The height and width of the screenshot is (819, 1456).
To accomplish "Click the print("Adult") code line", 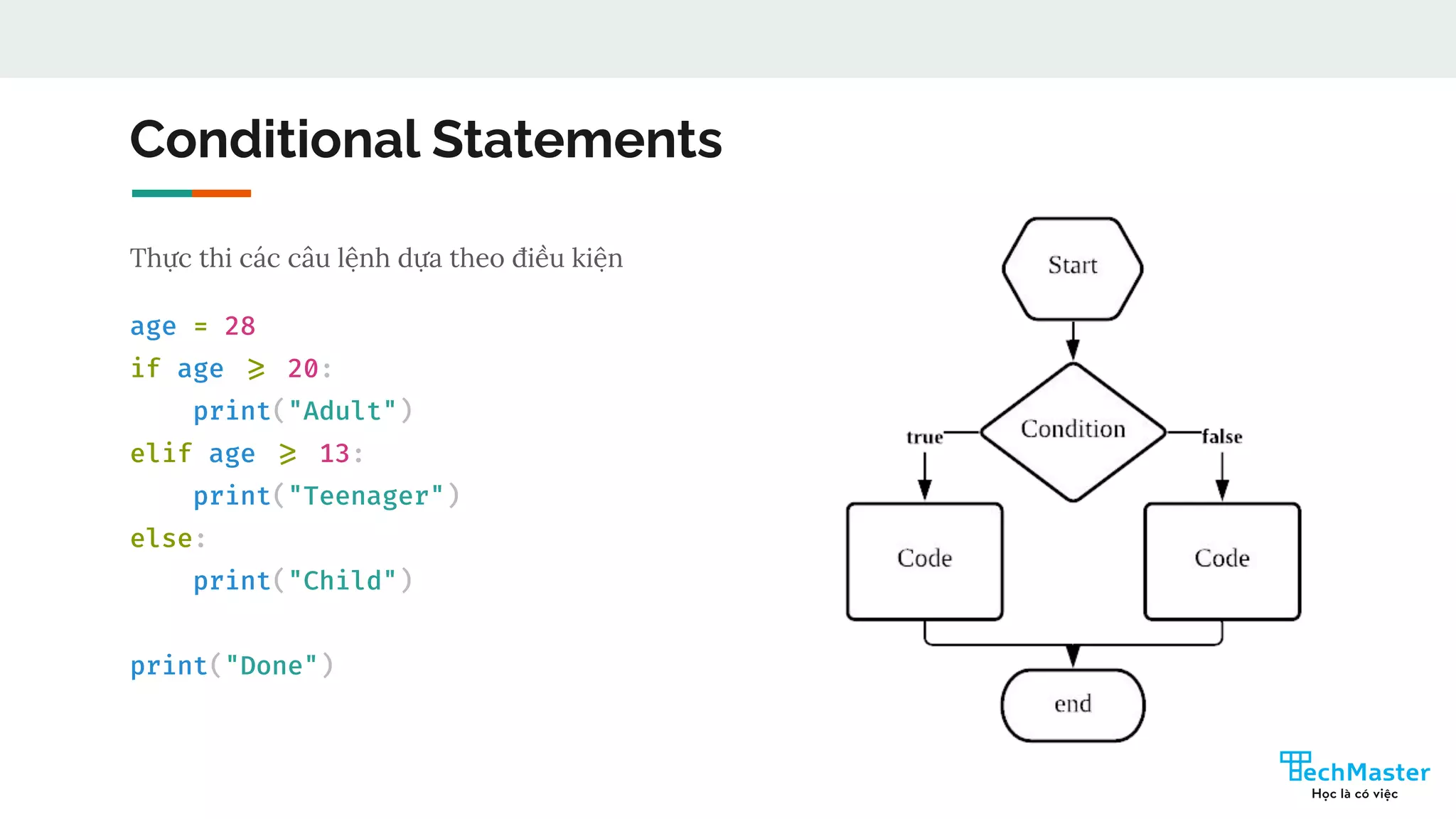I will [302, 411].
